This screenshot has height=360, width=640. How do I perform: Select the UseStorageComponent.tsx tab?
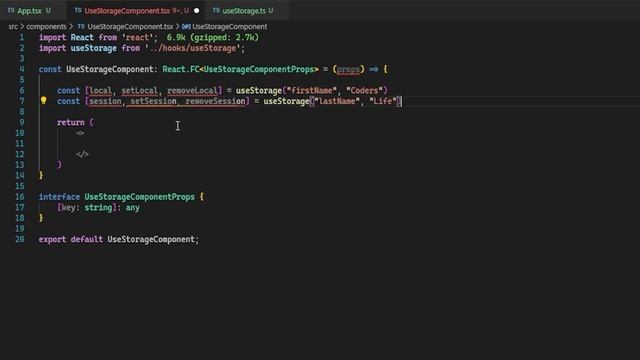(127, 11)
